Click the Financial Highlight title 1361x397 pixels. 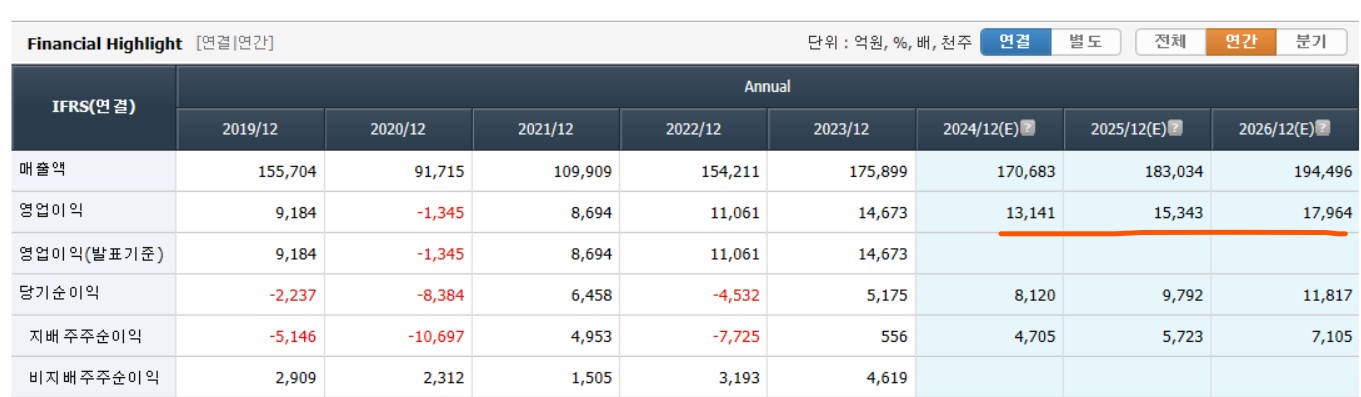click(105, 44)
